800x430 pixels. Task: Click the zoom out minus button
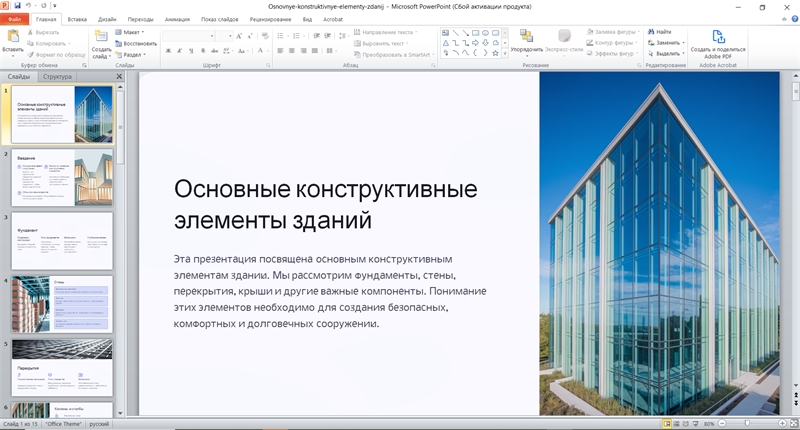tap(722, 424)
